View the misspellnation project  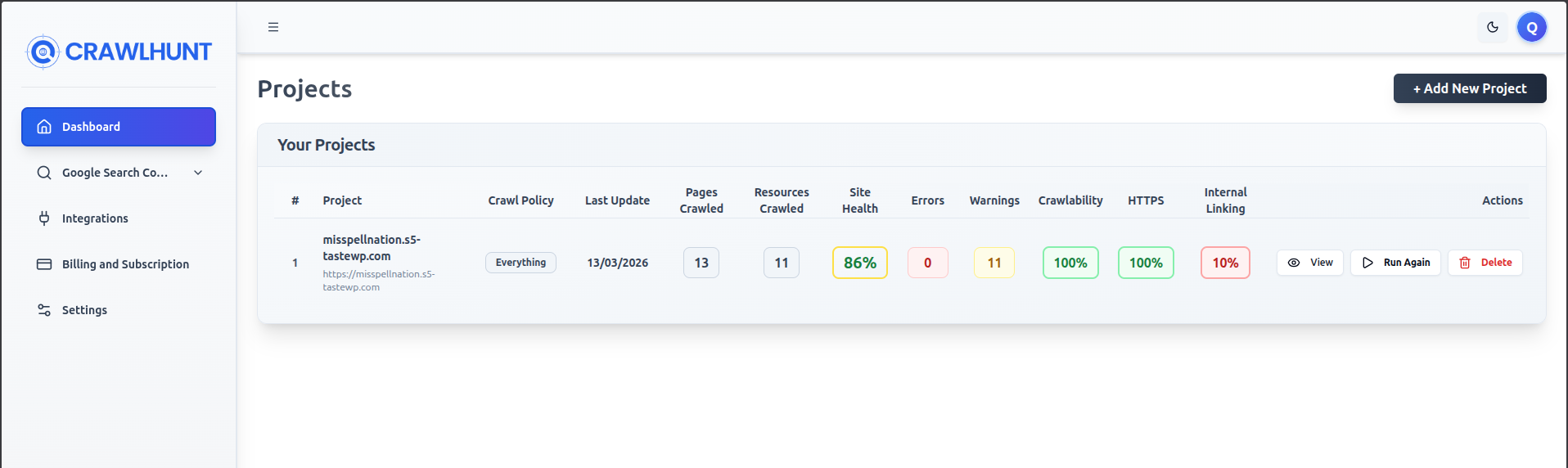(x=1309, y=263)
